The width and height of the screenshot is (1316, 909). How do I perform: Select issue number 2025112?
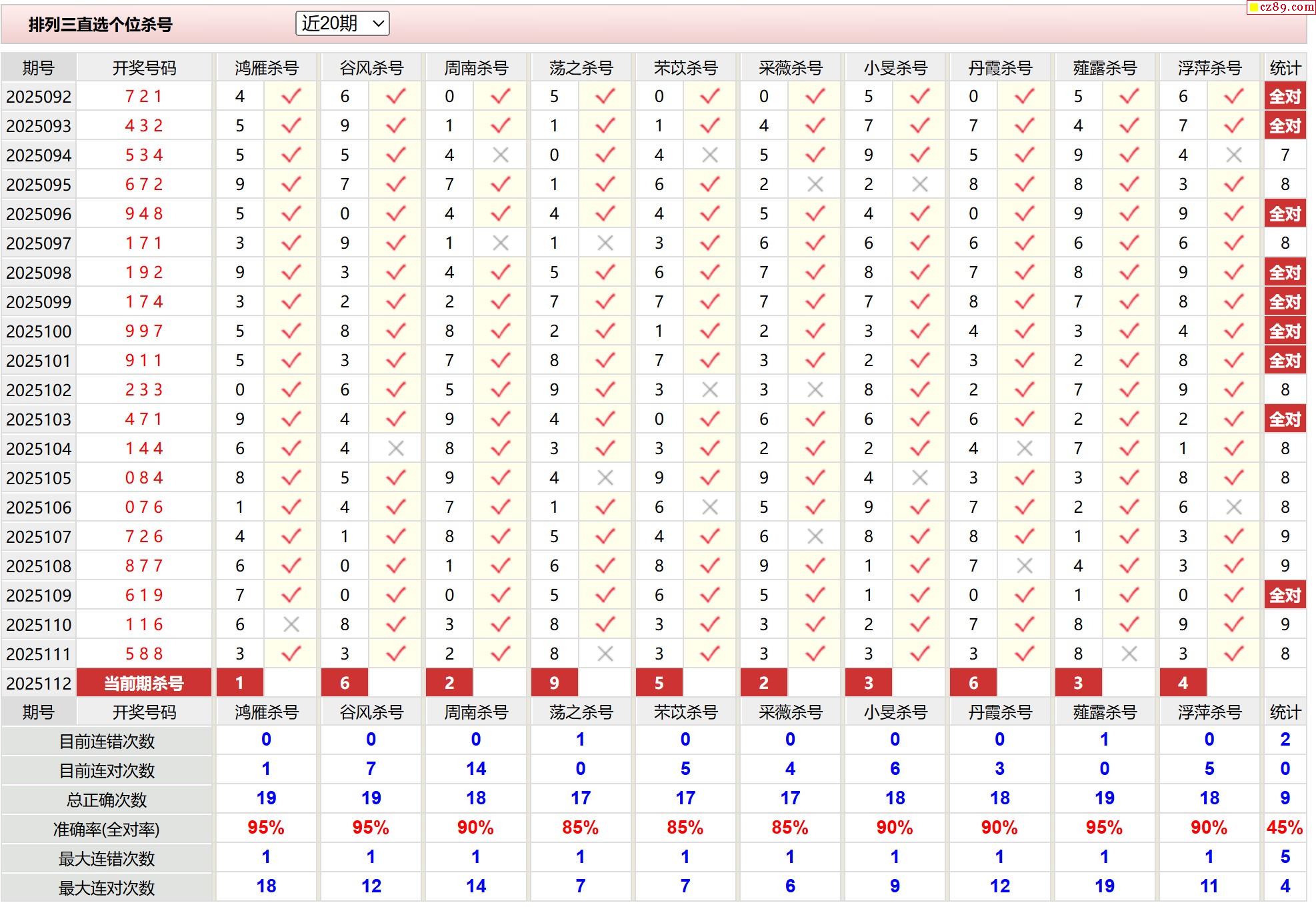39,684
